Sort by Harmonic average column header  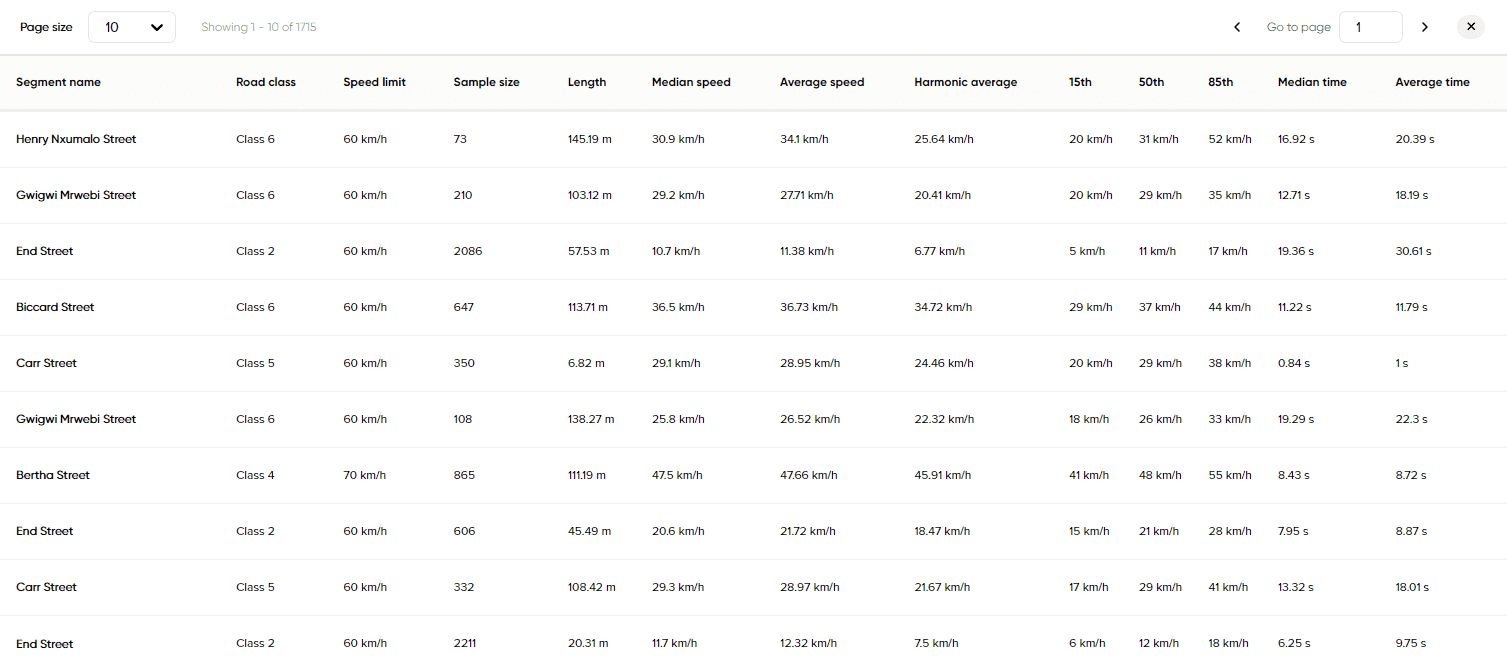(x=965, y=82)
